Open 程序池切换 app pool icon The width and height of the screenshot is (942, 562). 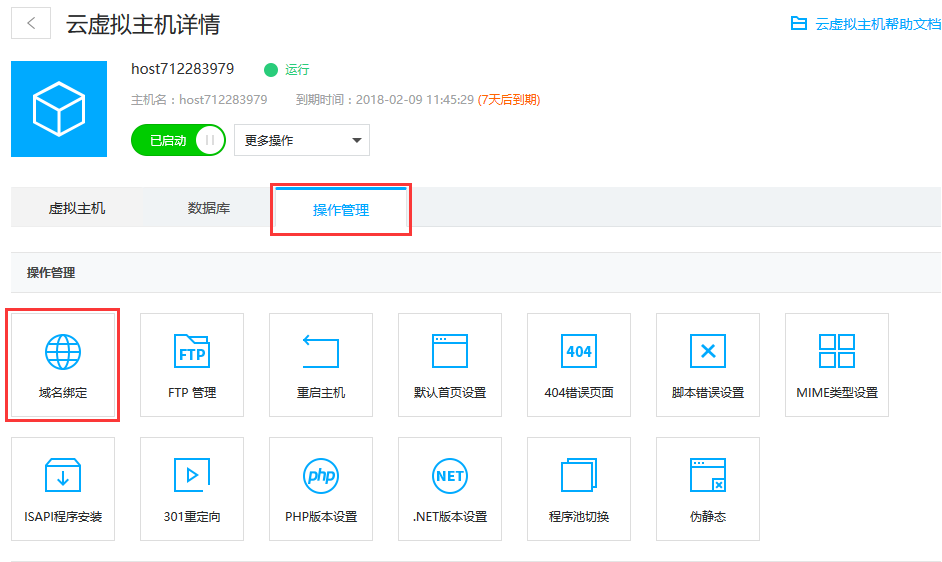coord(579,476)
